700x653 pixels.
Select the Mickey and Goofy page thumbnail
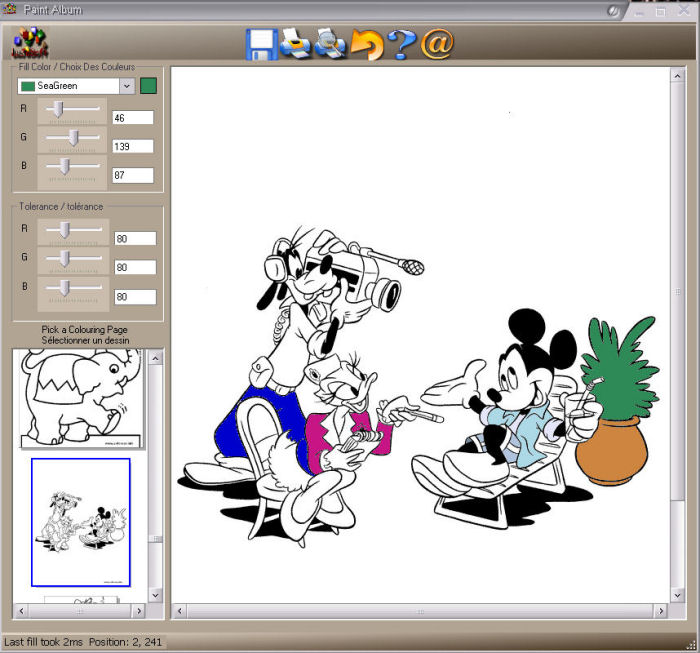[x=81, y=522]
